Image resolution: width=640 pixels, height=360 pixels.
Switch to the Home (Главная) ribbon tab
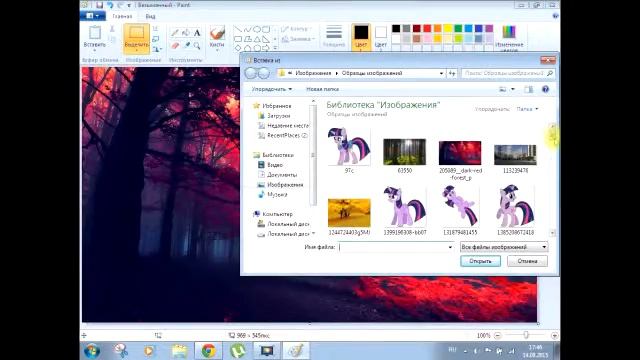pos(122,16)
